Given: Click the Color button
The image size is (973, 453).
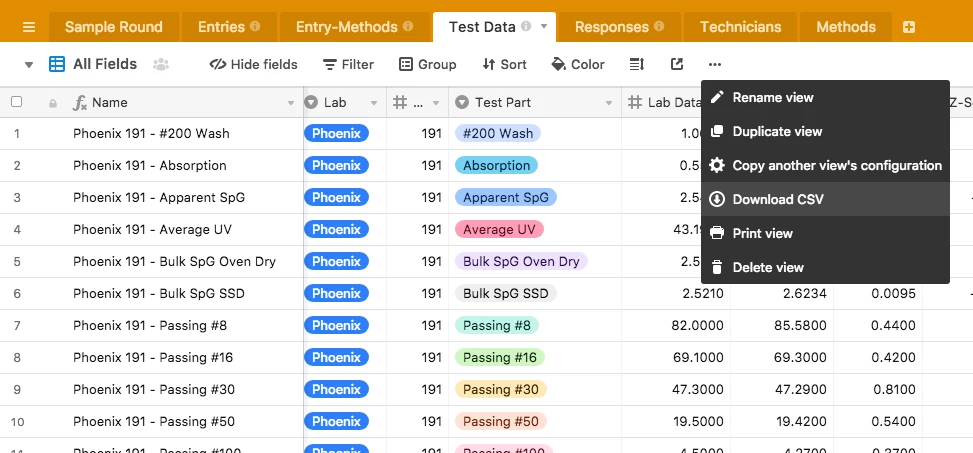Looking at the screenshot, I should [578, 65].
